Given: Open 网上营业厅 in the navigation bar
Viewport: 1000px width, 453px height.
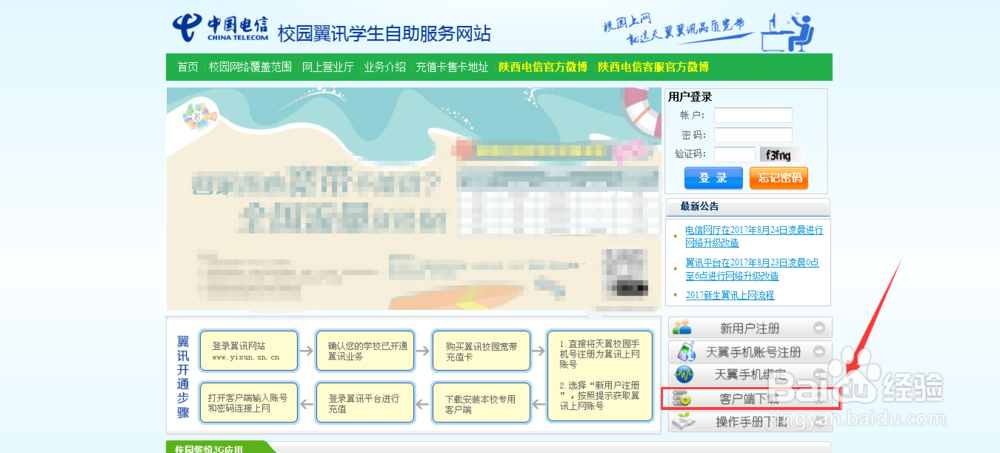Looking at the screenshot, I should [328, 67].
